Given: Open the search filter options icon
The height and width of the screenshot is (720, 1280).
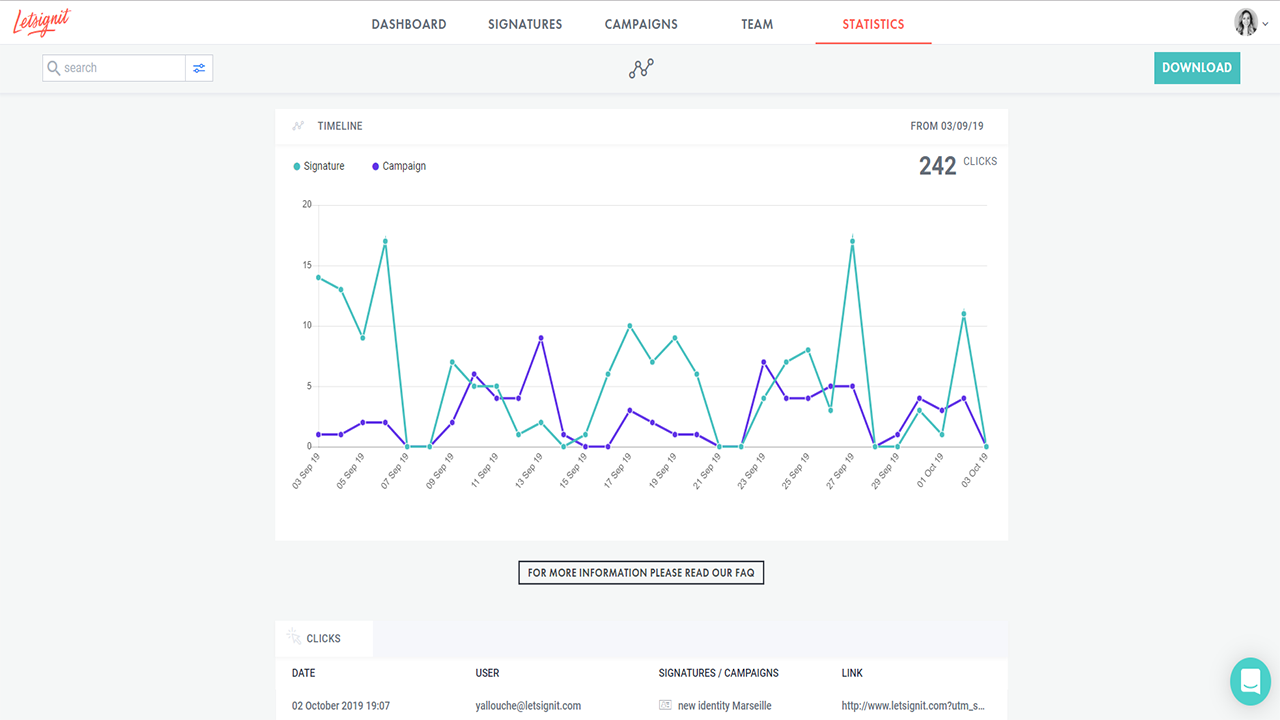Looking at the screenshot, I should tap(199, 68).
